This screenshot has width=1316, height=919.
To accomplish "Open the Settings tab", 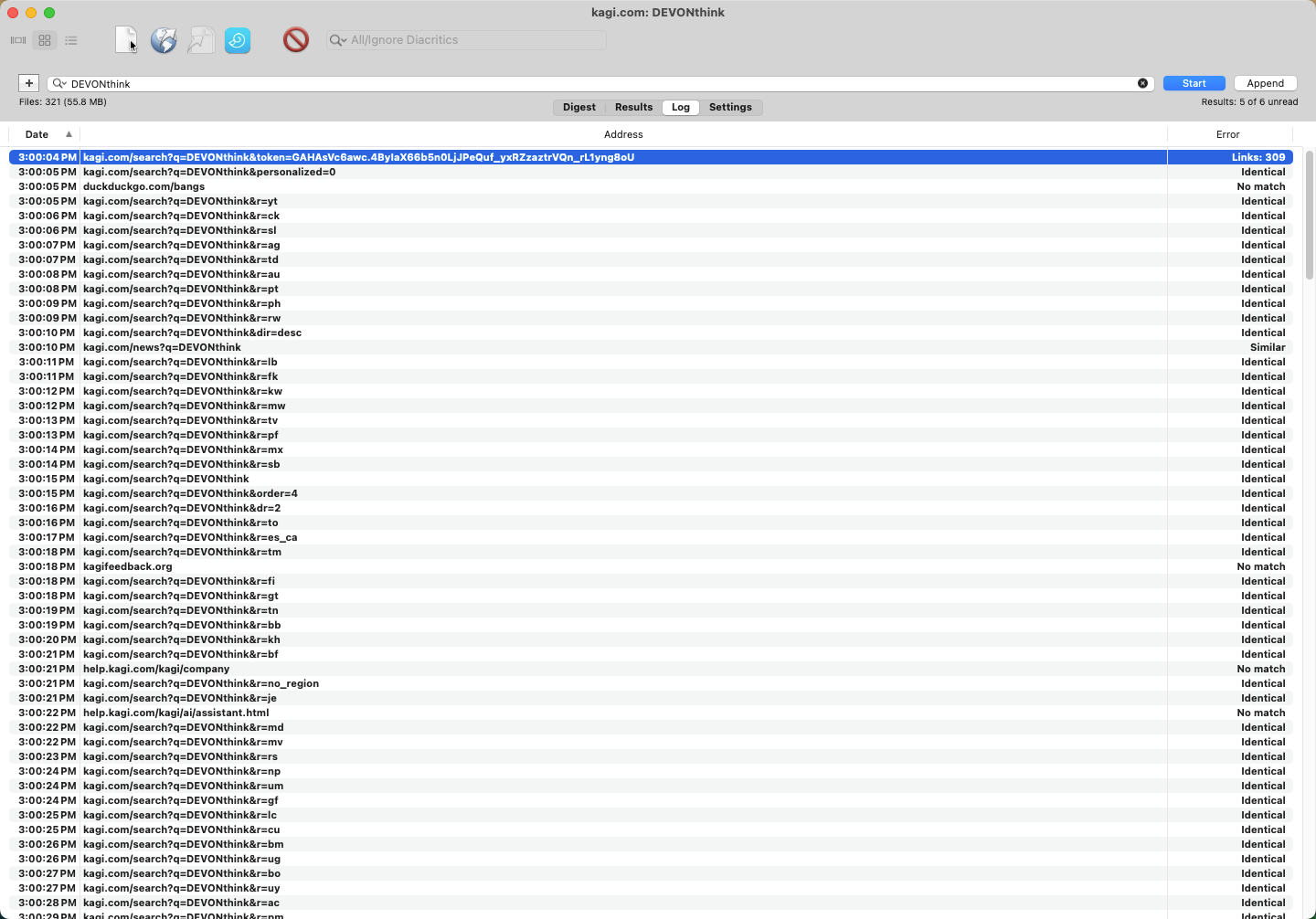I will point(730,107).
